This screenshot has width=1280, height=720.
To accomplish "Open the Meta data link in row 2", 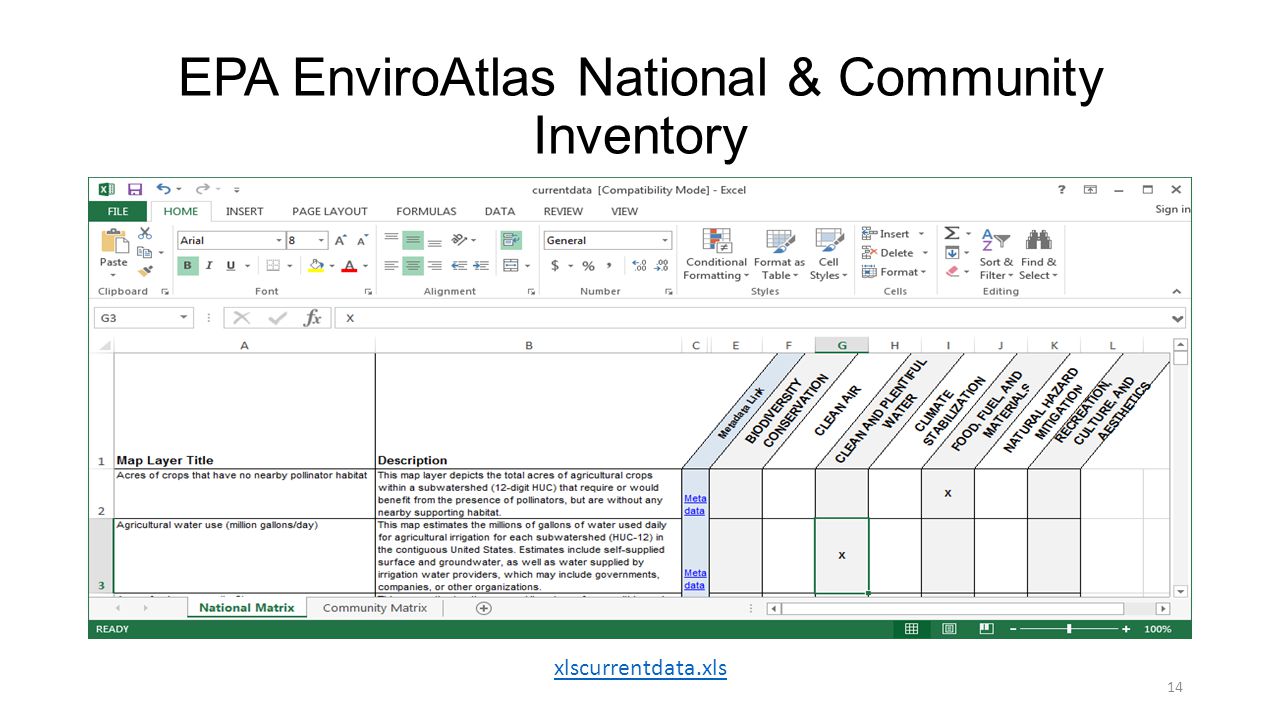I will tap(695, 504).
